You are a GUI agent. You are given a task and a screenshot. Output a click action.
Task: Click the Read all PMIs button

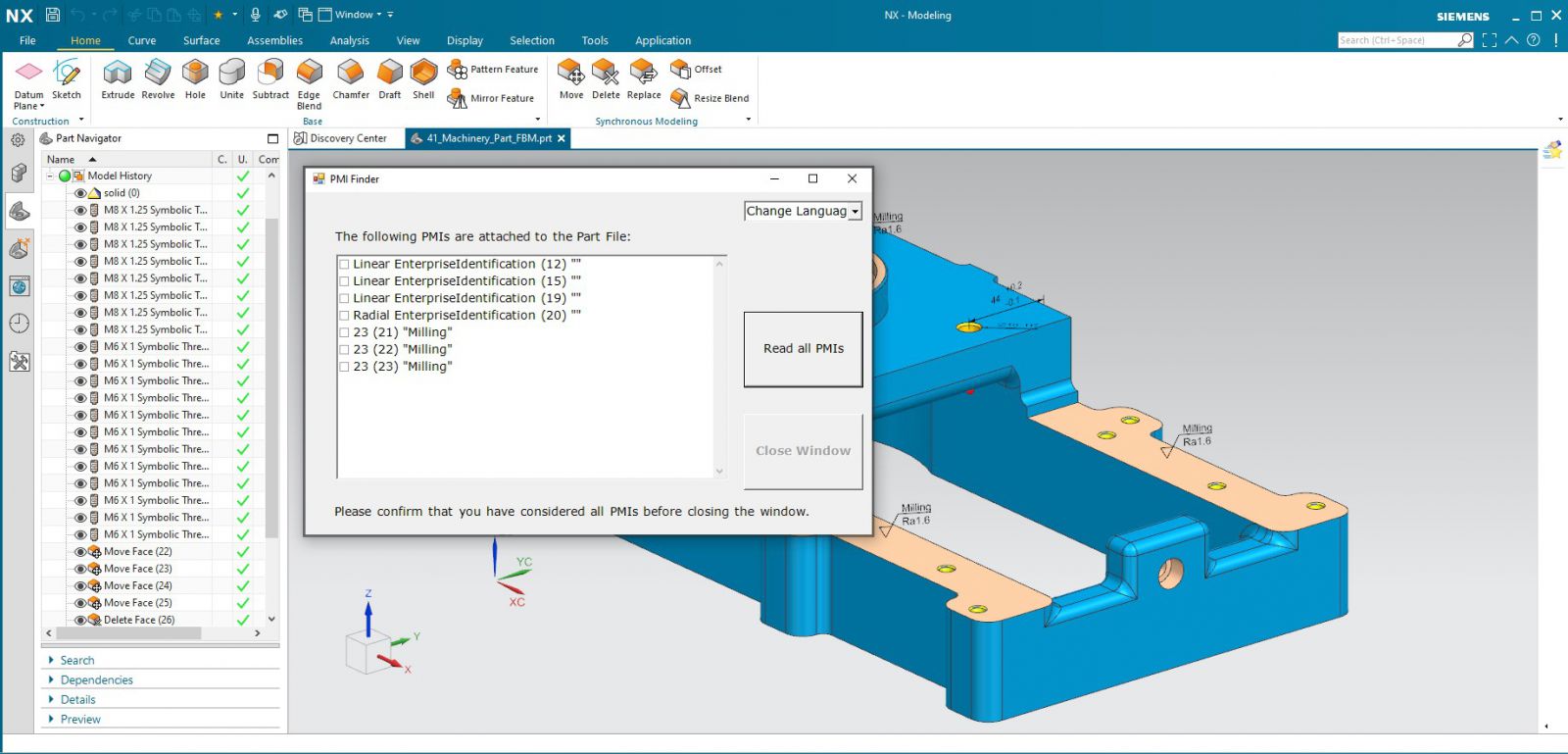pyautogui.click(x=804, y=349)
